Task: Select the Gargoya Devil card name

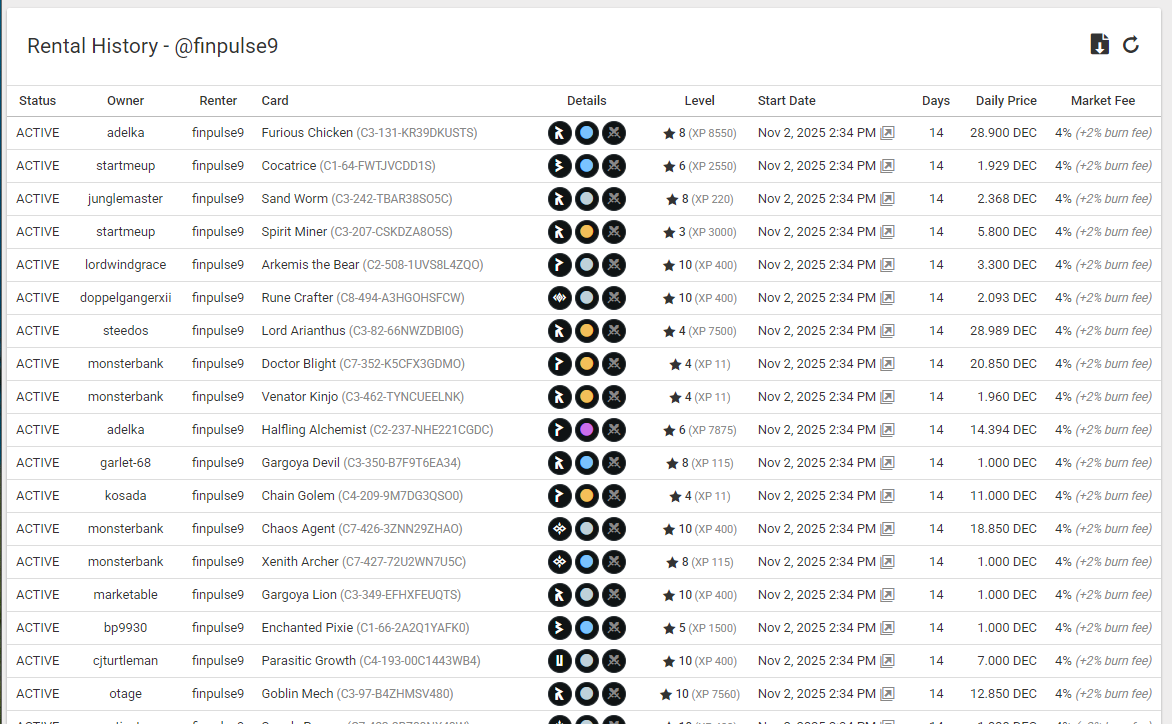Action: click(300, 462)
